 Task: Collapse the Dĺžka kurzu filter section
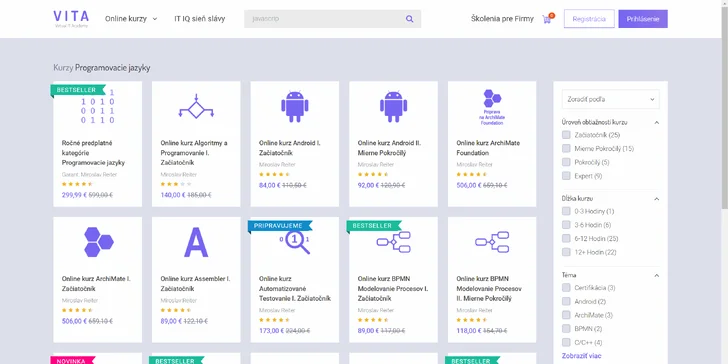point(656,199)
